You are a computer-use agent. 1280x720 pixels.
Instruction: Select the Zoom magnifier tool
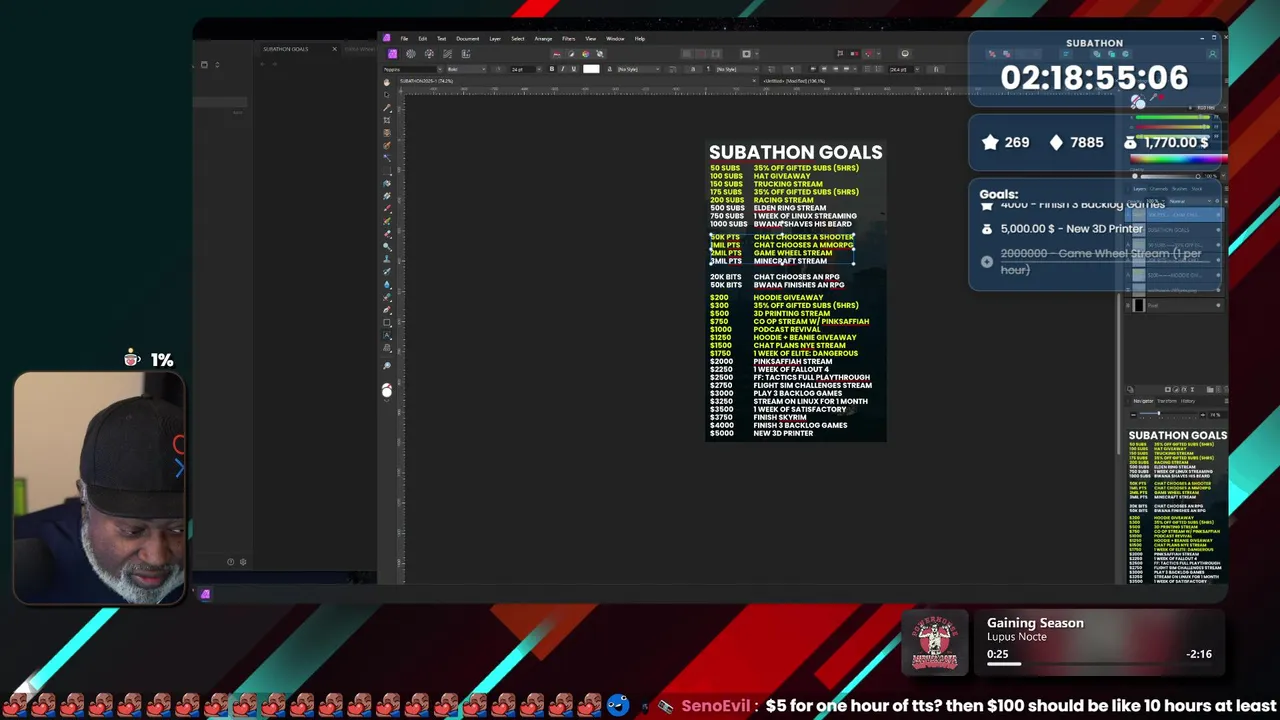click(x=387, y=365)
